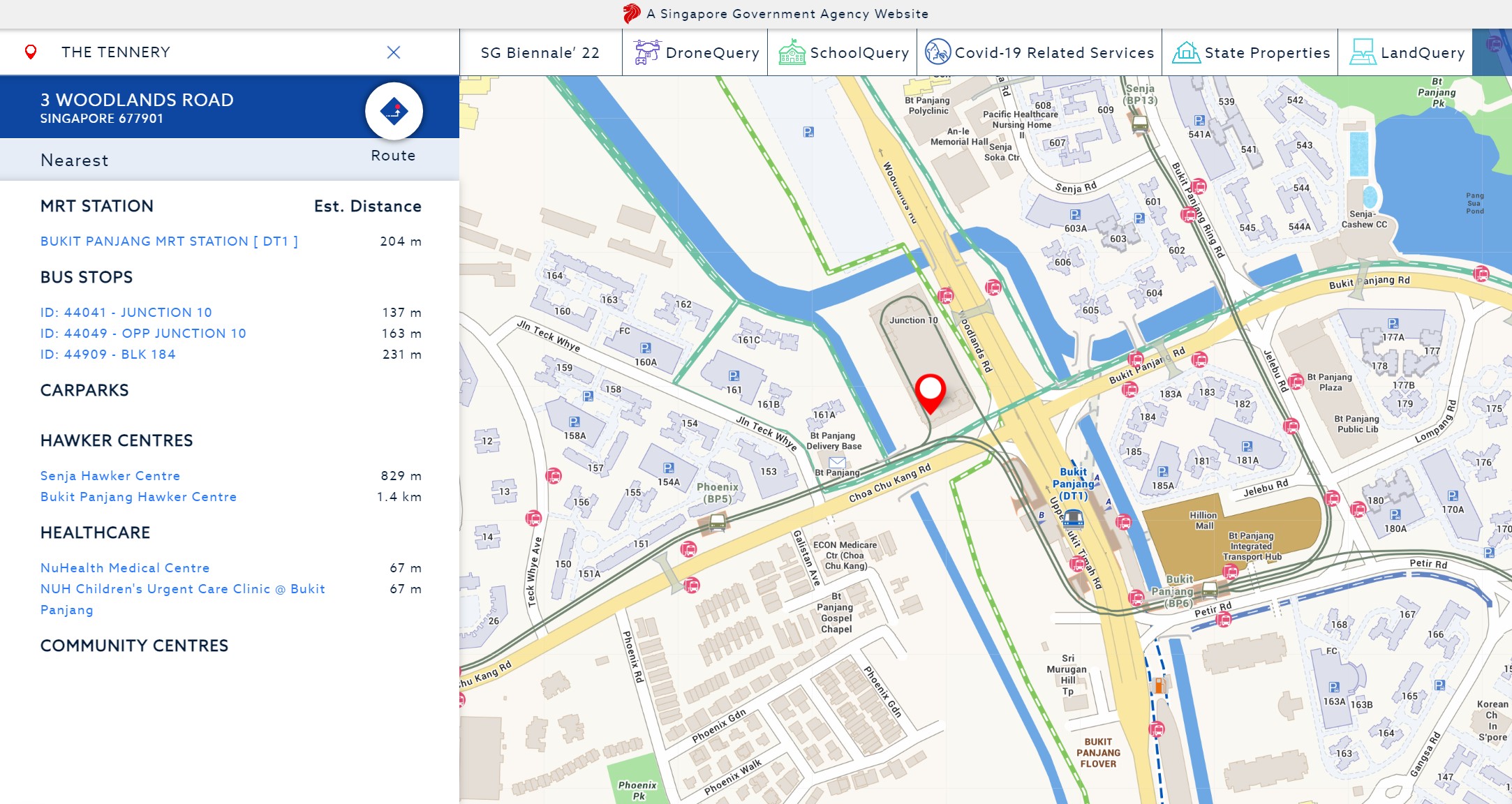
Task: Click the Bukit Panjang (BP6) LRT station icon
Action: tap(1210, 590)
